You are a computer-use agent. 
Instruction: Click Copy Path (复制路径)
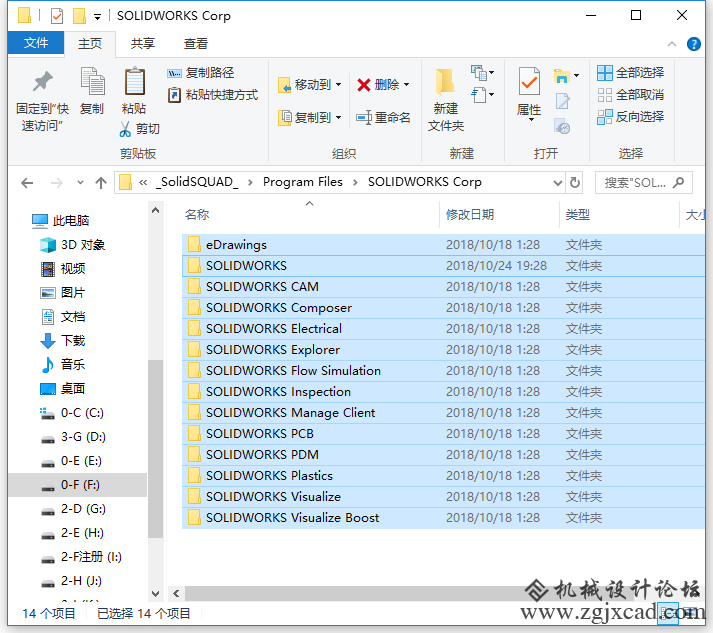point(201,73)
